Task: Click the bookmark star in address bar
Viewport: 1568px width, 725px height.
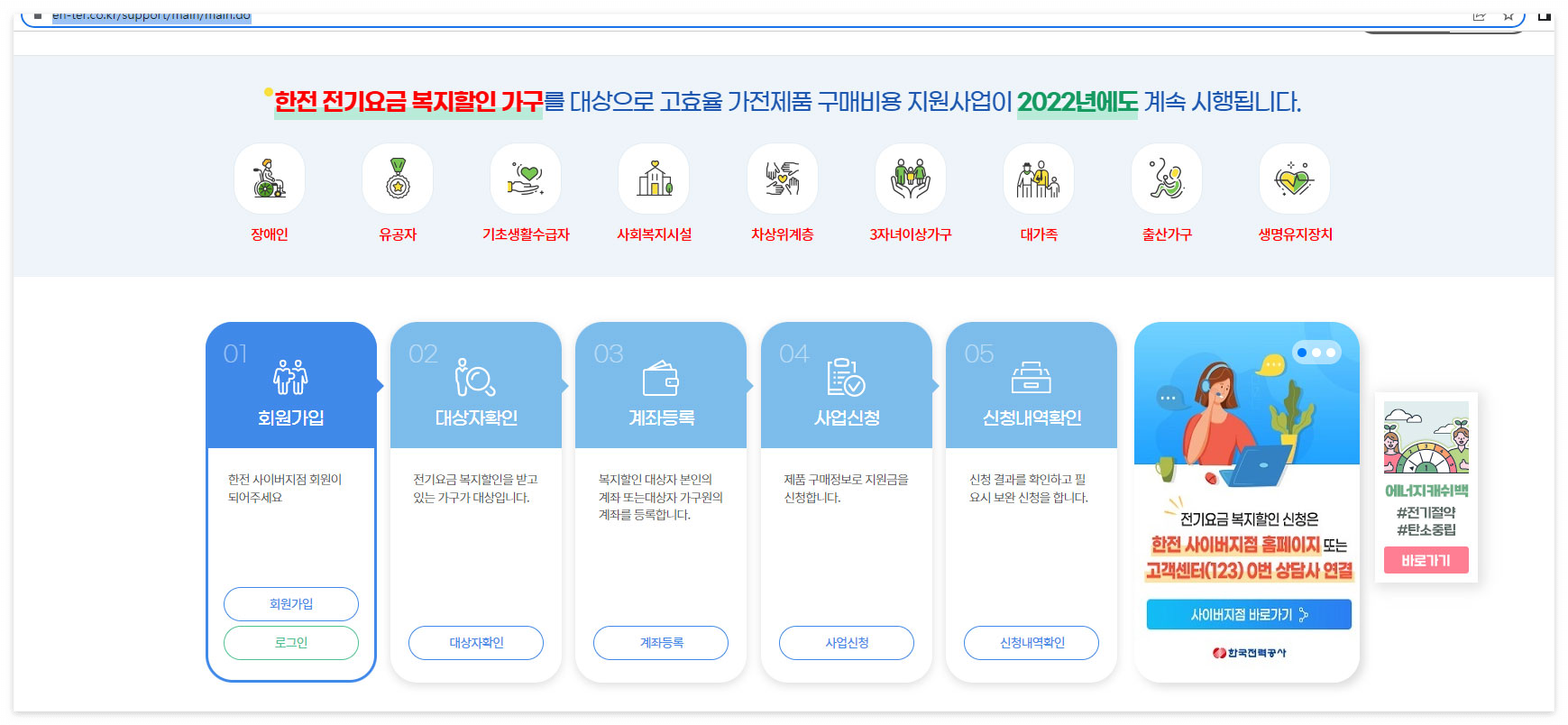Action: [1508, 15]
